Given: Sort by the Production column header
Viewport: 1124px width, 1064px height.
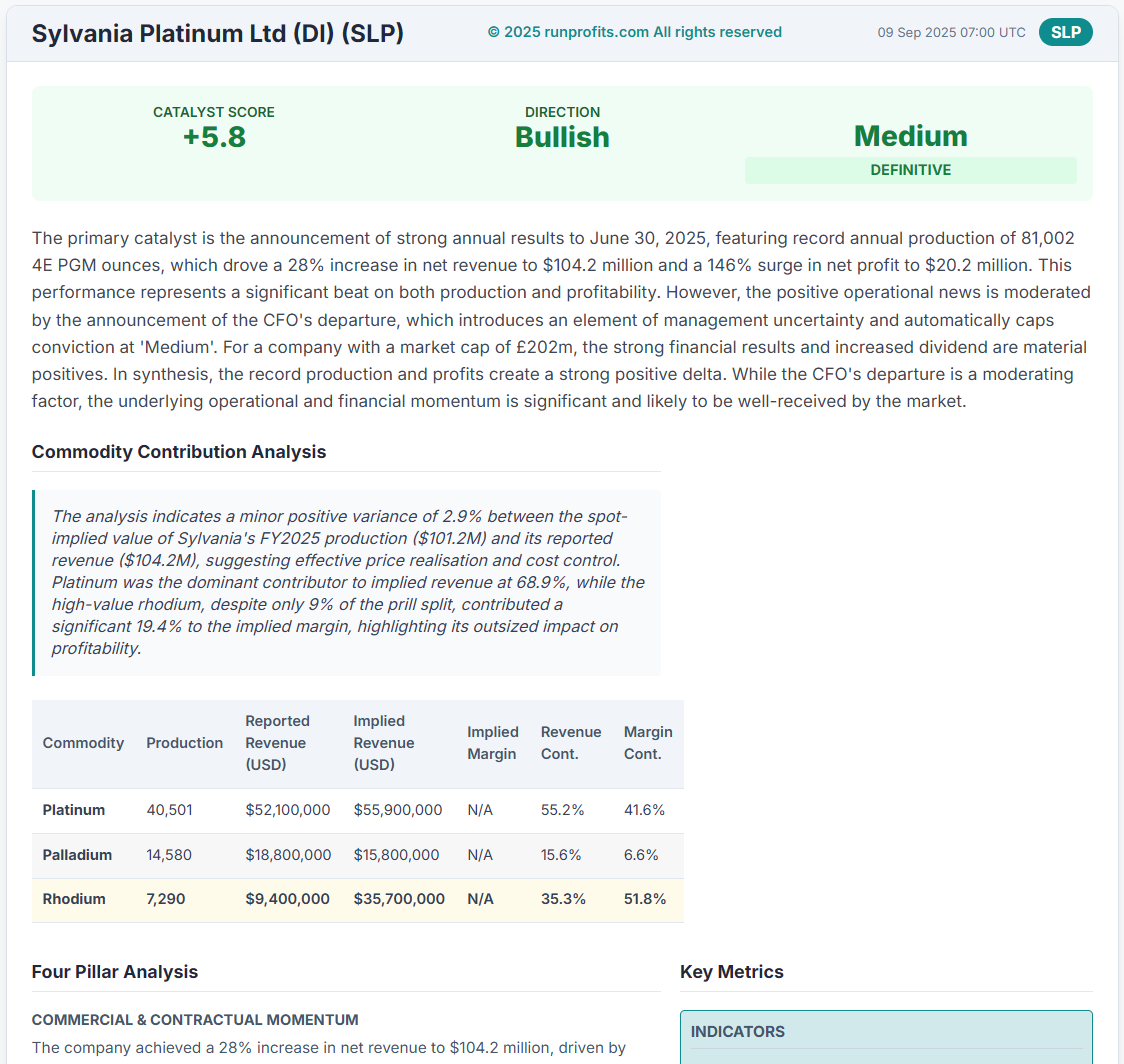Looking at the screenshot, I should click(184, 743).
